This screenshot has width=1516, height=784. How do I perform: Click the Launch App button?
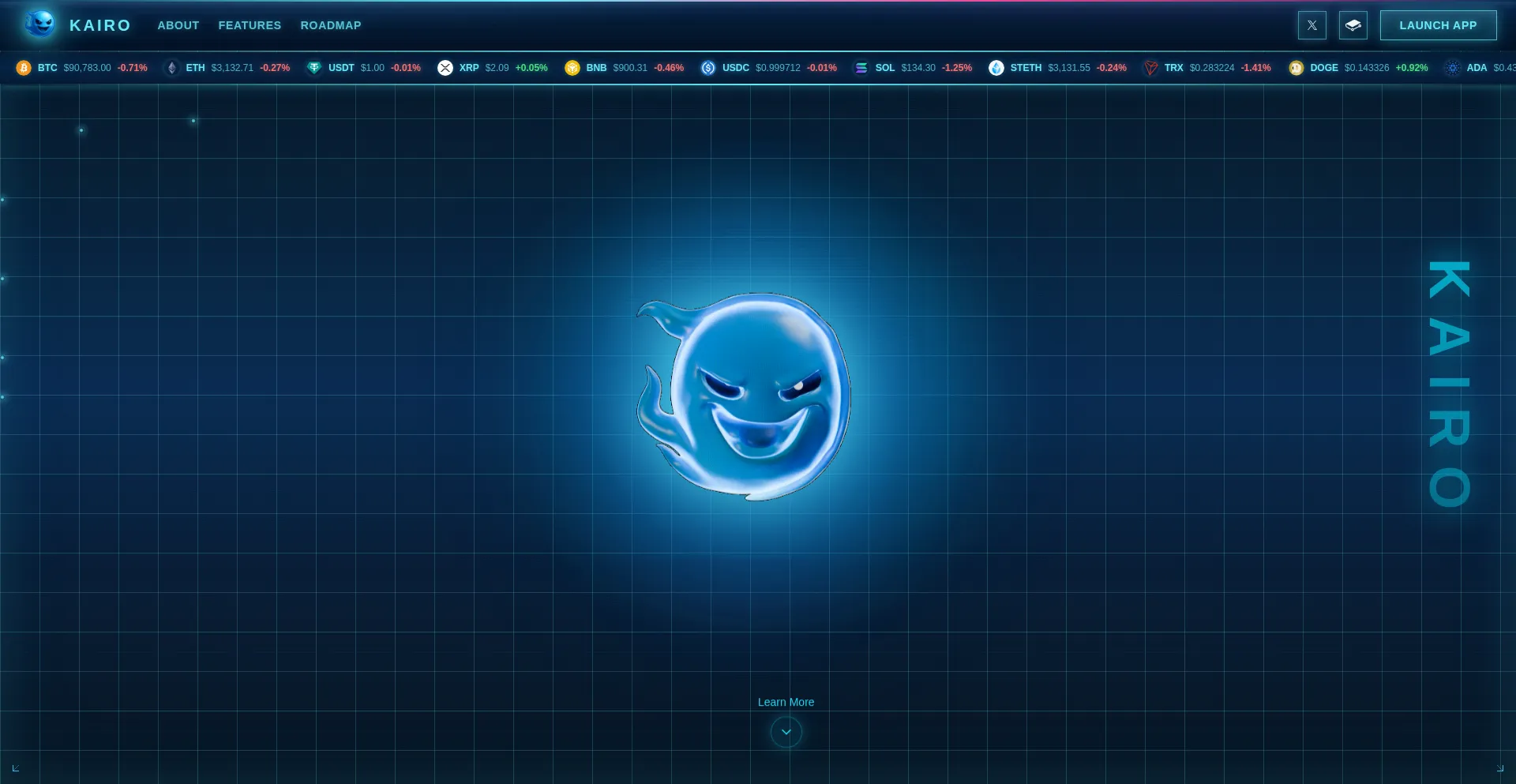pos(1438,25)
